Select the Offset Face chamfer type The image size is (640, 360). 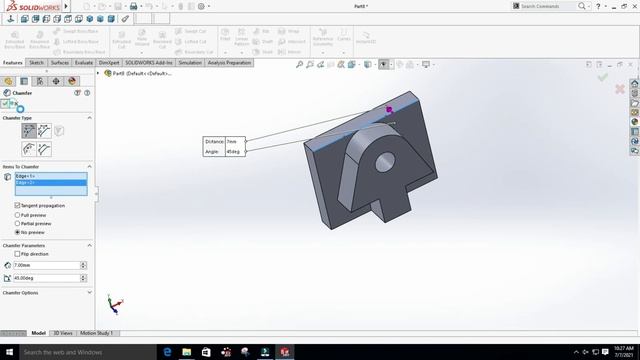pyautogui.click(x=29, y=149)
